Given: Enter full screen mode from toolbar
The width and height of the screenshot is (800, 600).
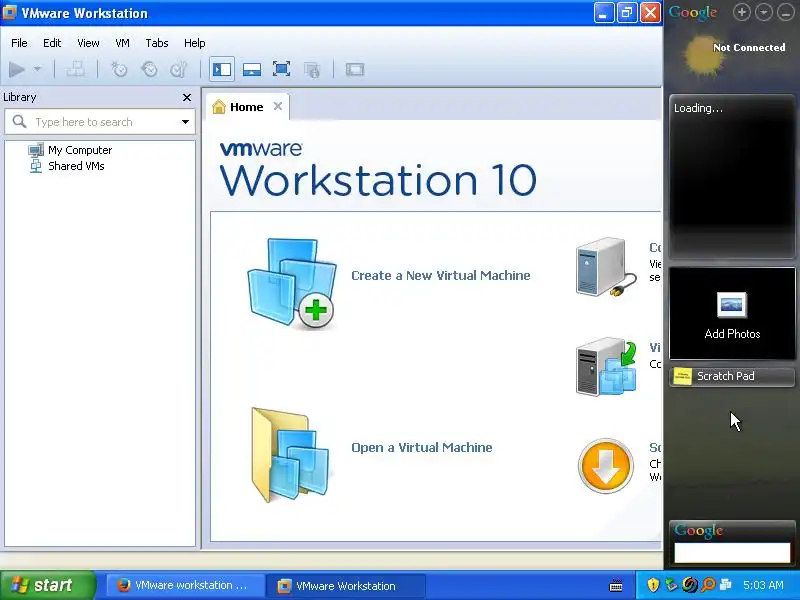Looking at the screenshot, I should coord(282,69).
